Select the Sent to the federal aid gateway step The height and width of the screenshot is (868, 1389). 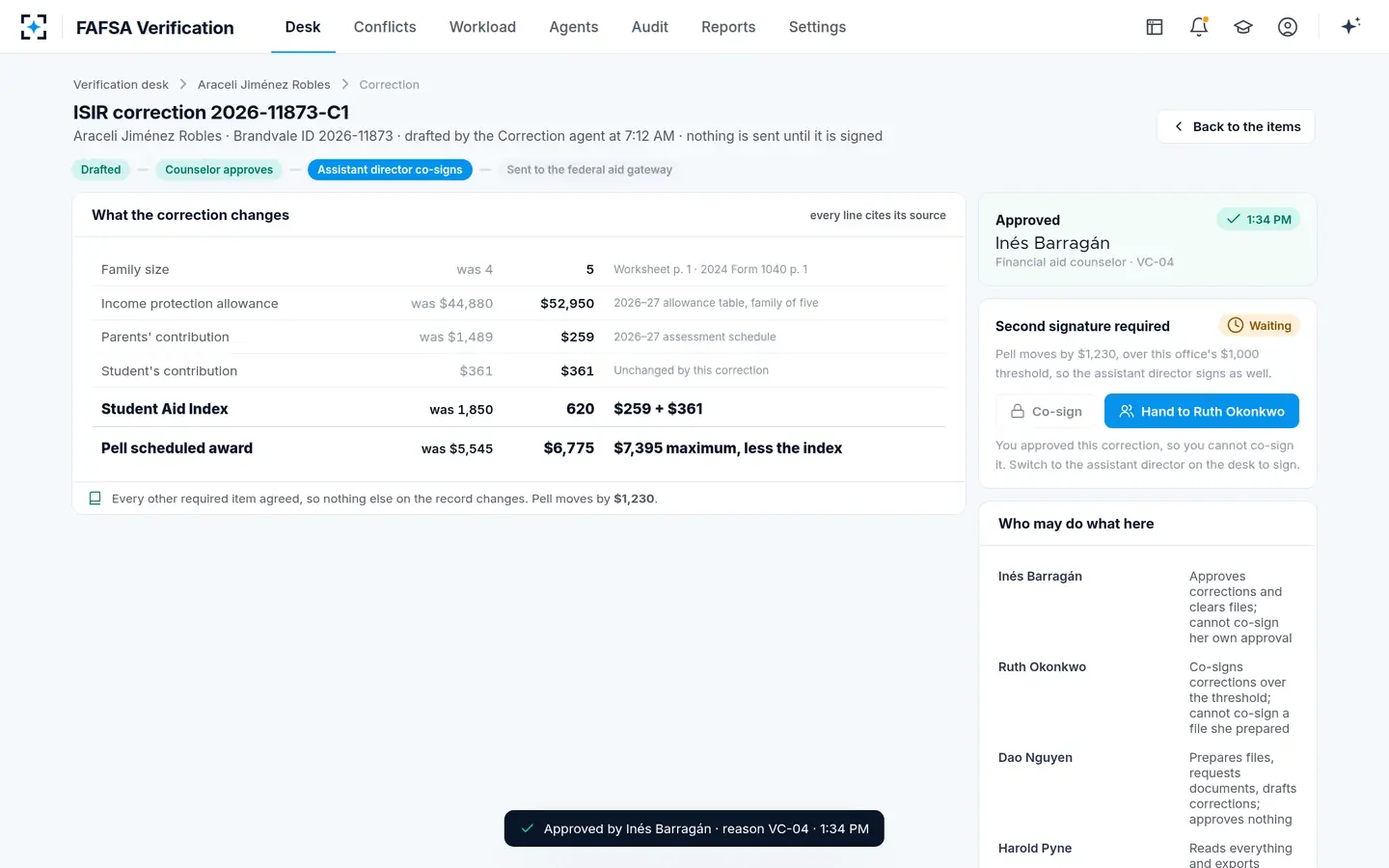point(589,170)
